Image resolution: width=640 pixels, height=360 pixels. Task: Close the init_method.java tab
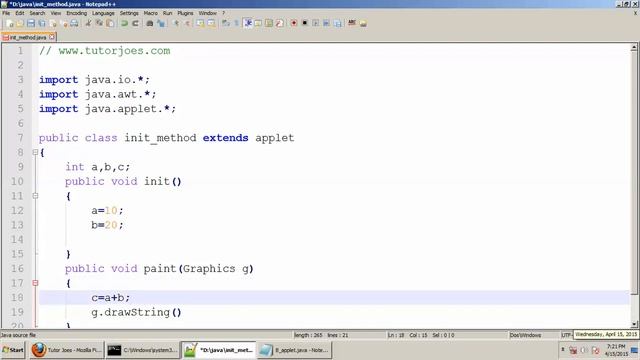point(52,37)
